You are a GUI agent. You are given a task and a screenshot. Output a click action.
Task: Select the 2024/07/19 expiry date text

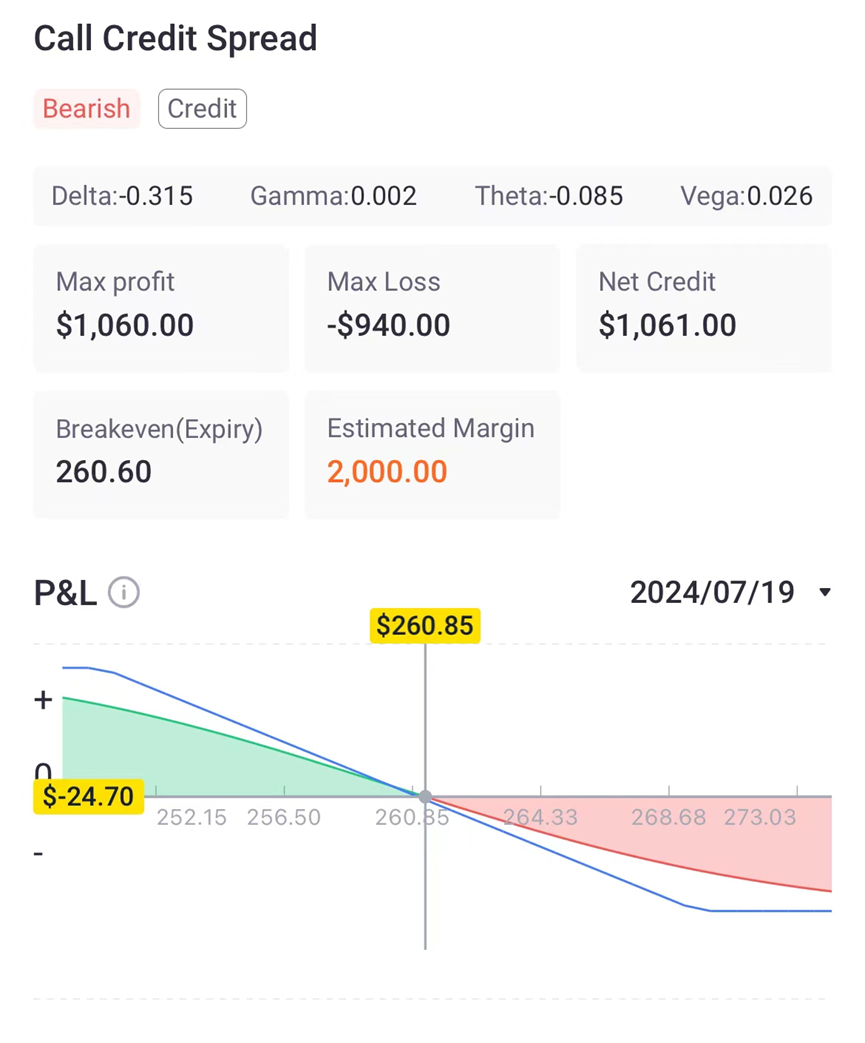pos(712,592)
